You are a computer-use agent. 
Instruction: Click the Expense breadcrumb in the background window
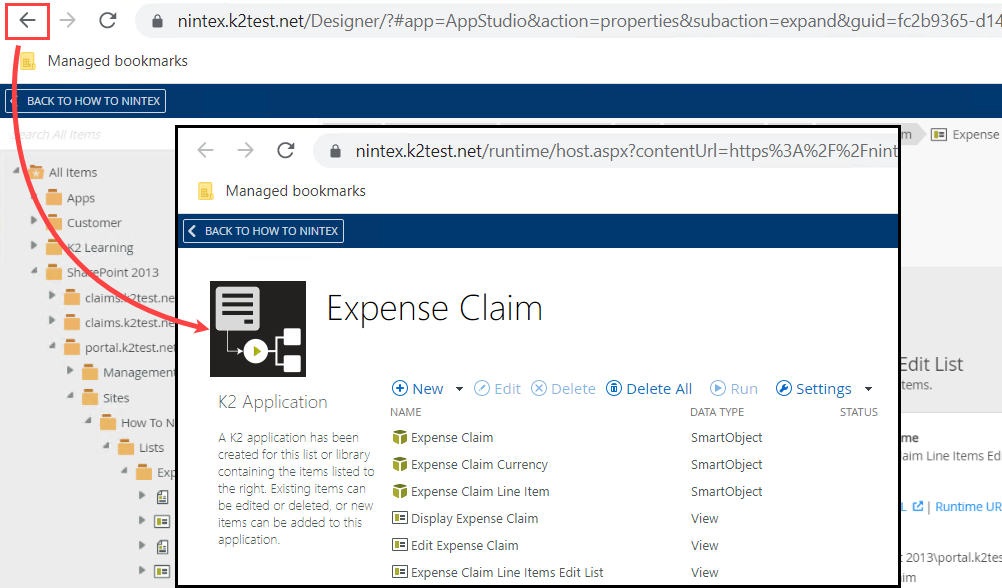966,134
